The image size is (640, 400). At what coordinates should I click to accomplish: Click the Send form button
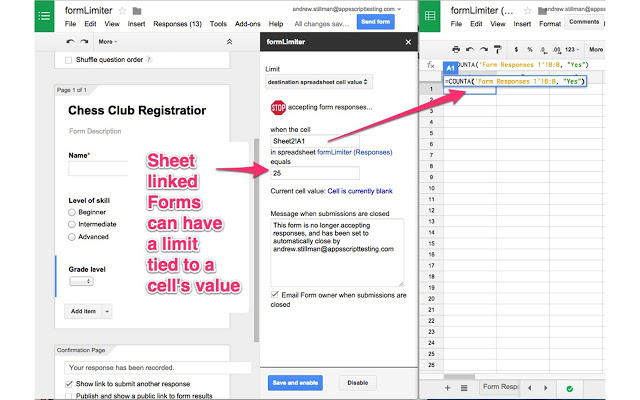pyautogui.click(x=376, y=22)
